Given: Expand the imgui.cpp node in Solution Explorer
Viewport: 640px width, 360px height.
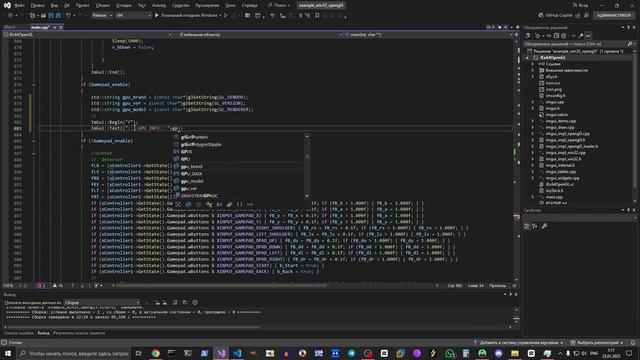Looking at the screenshot, I should coord(533,102).
